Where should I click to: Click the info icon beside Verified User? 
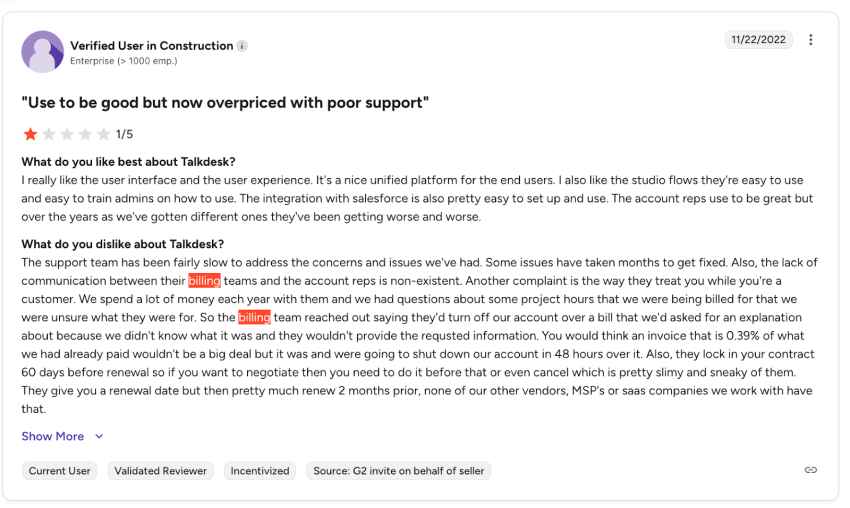coord(243,46)
